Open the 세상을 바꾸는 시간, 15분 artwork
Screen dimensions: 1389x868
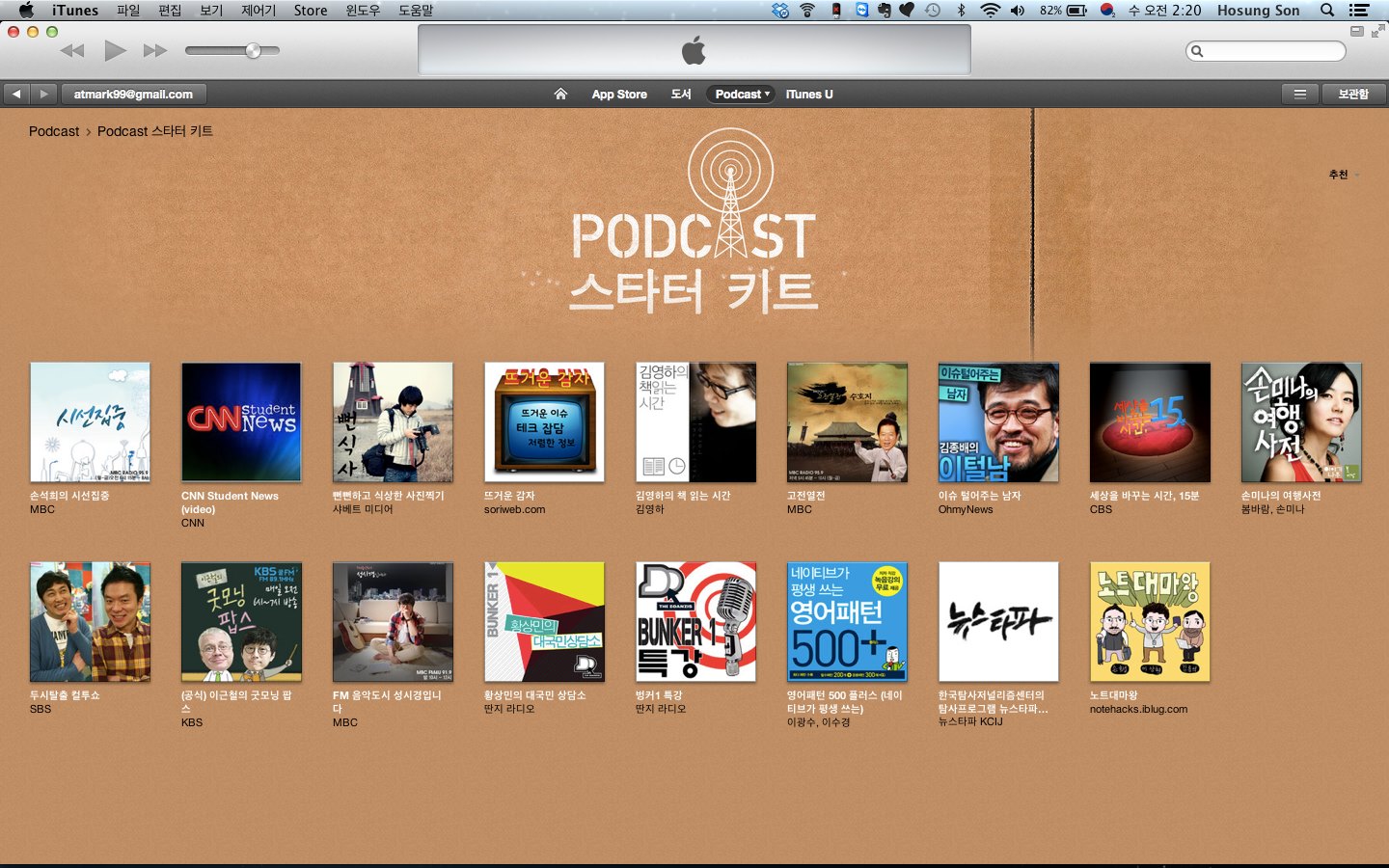1150,422
